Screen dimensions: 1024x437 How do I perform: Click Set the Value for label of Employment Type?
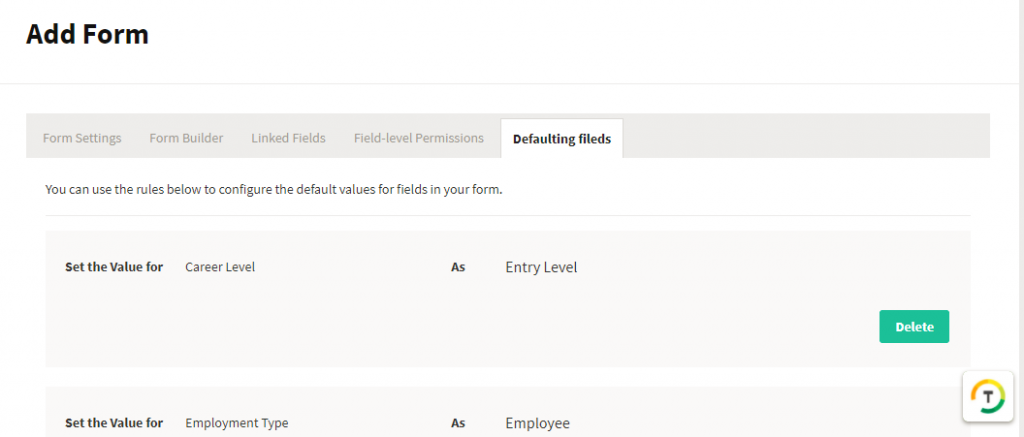114,423
